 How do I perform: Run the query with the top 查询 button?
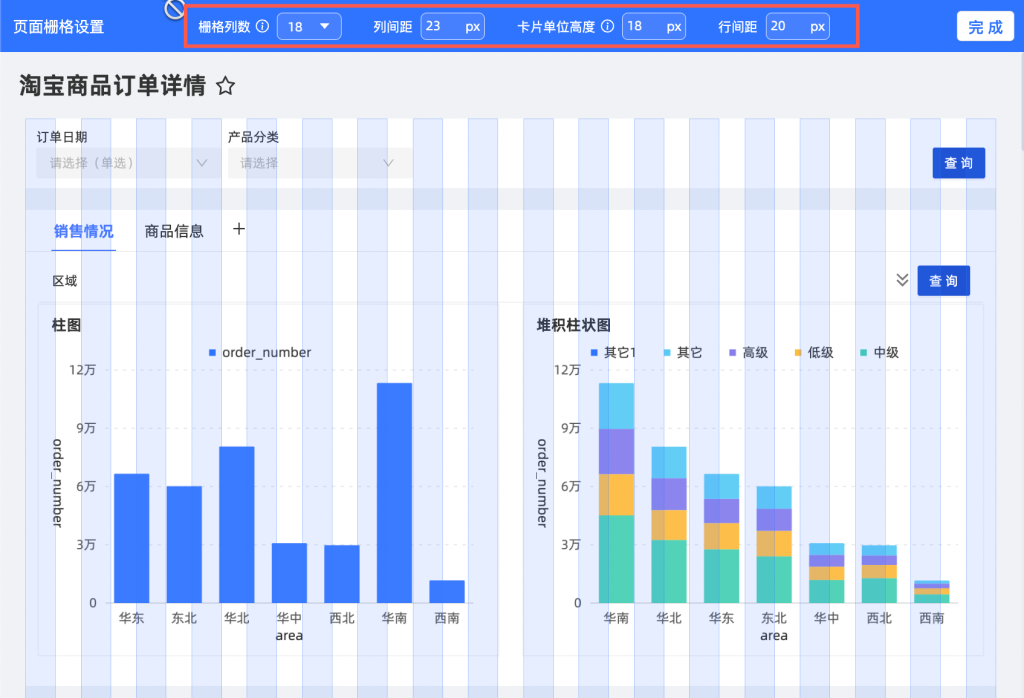pos(958,162)
